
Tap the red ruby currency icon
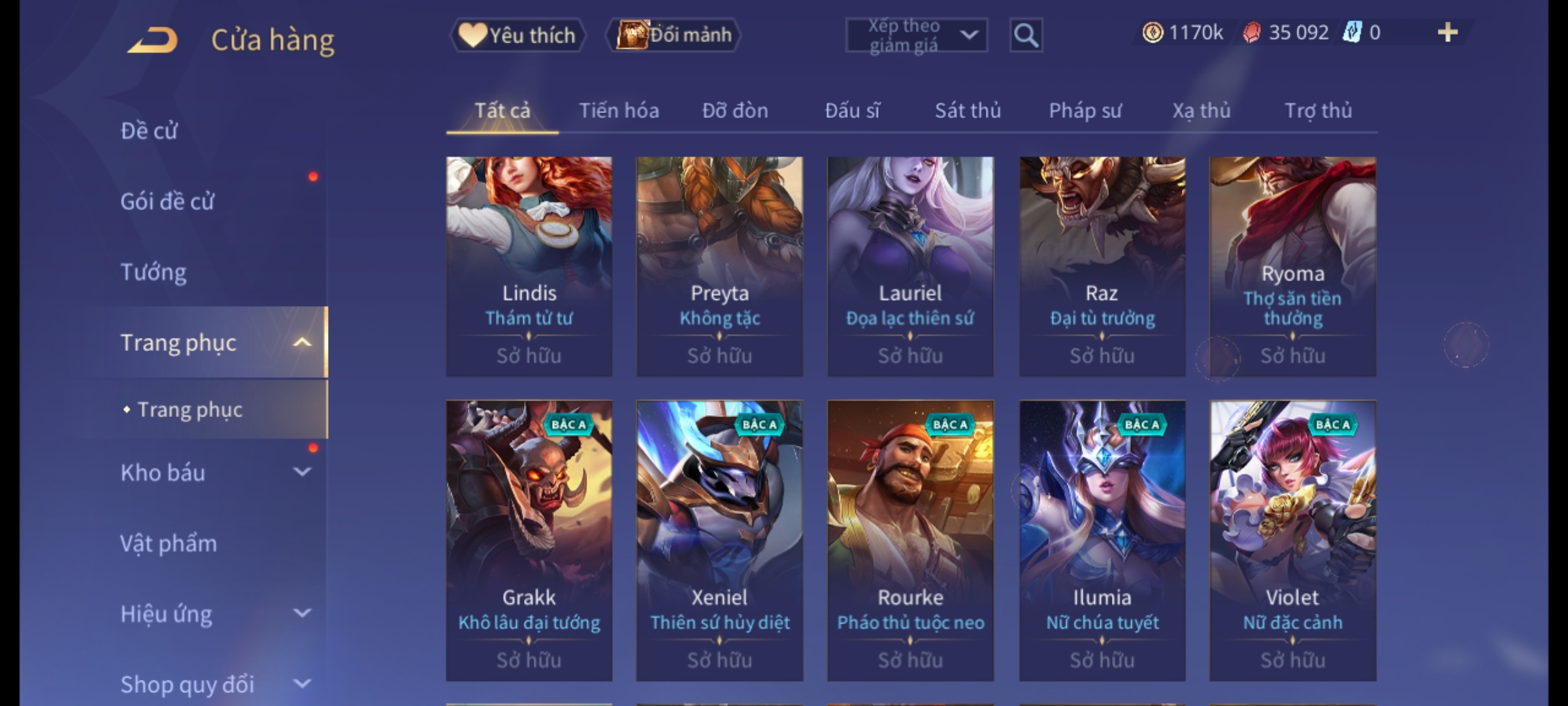pyautogui.click(x=1251, y=33)
